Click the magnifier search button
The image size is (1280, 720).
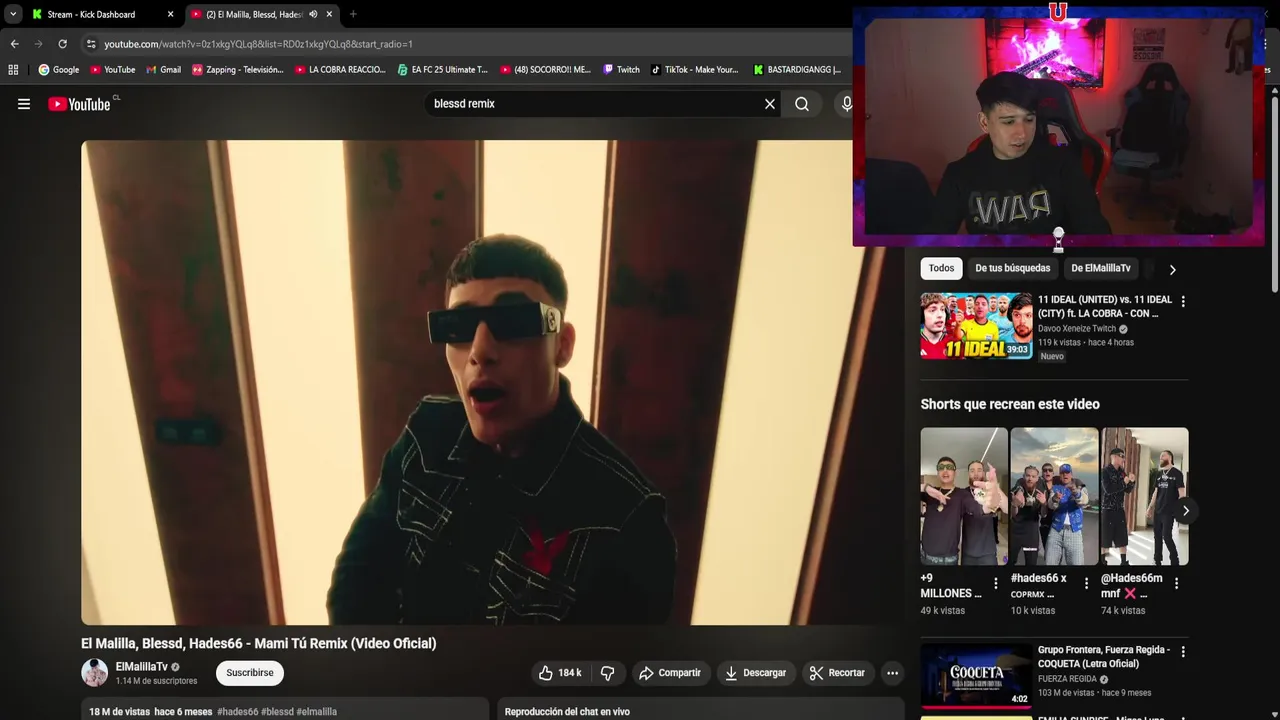[802, 104]
